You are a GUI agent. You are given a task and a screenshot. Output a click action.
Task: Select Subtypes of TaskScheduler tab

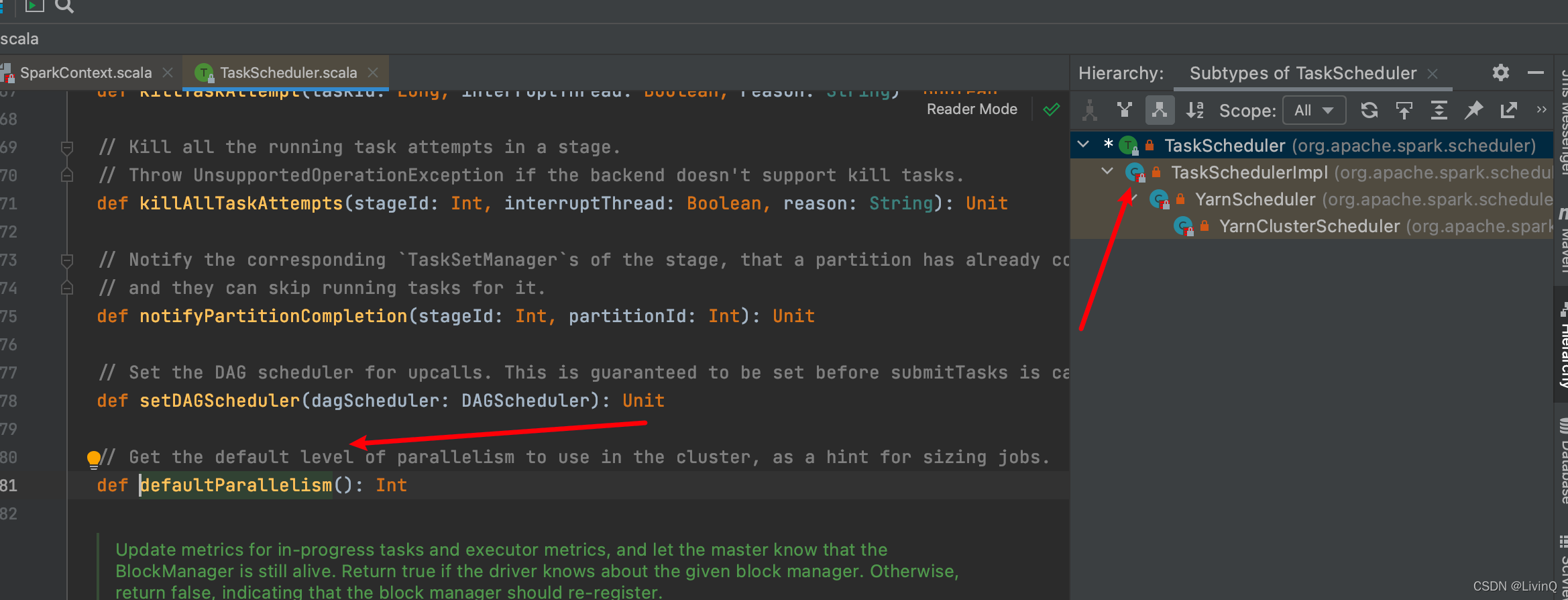[1302, 73]
